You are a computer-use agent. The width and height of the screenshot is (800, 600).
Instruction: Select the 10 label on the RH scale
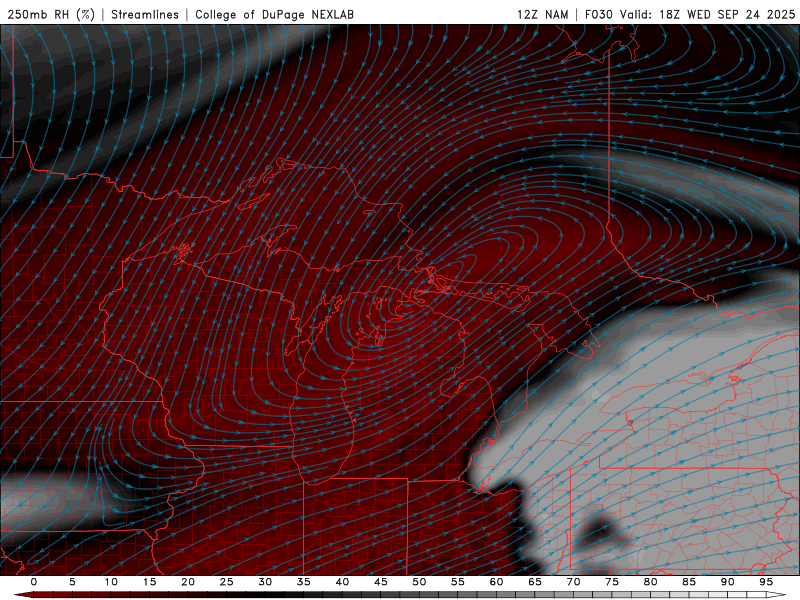coord(111,582)
